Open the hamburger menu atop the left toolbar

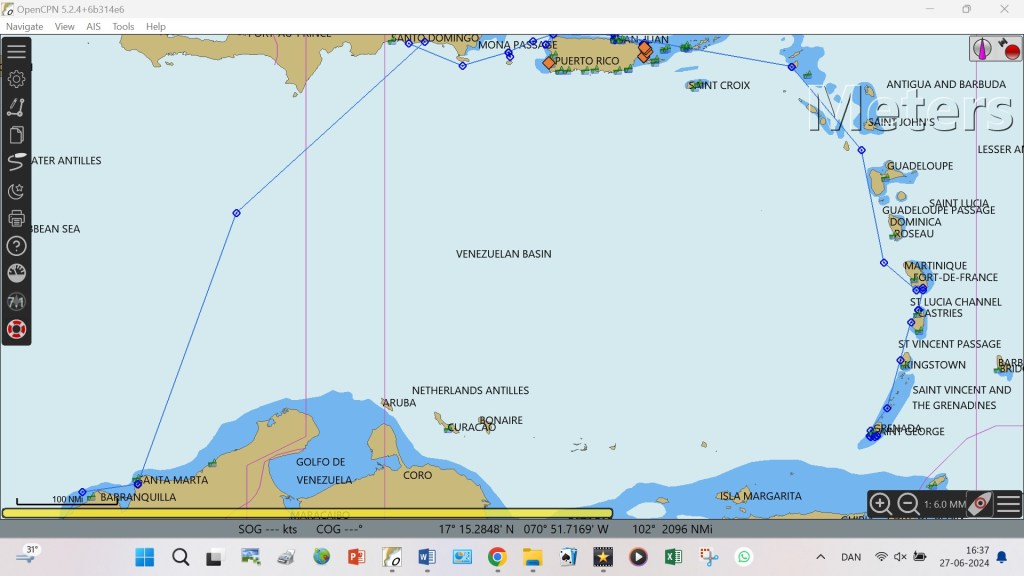click(x=16, y=51)
